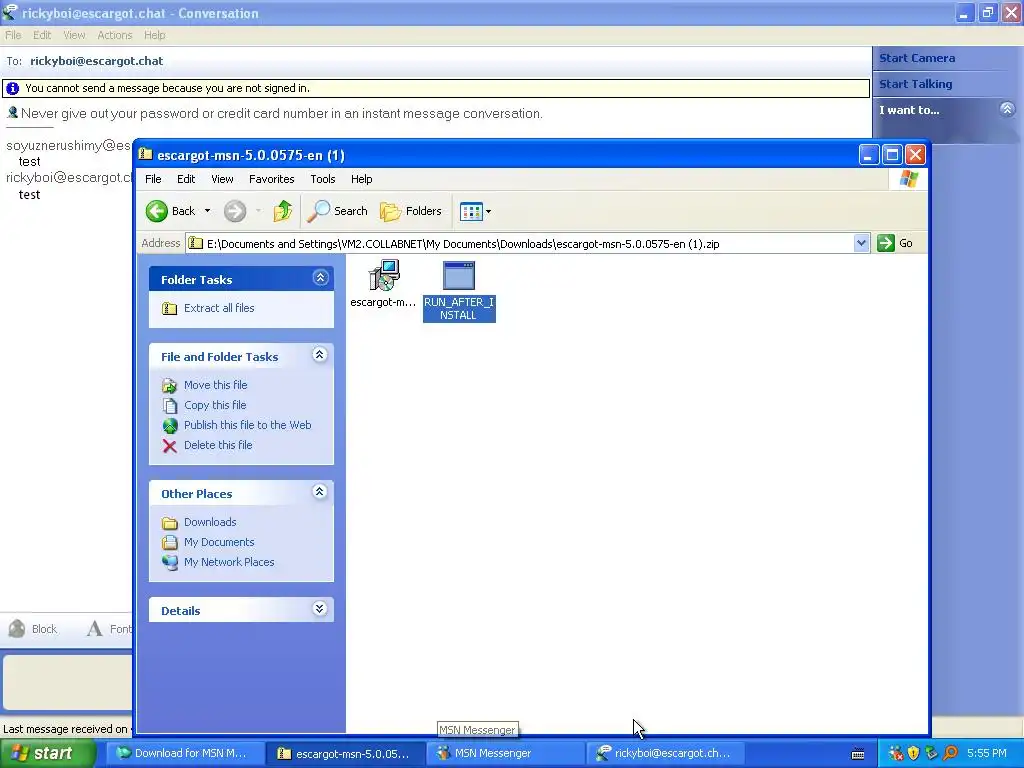This screenshot has height=768, width=1024.
Task: Open the File menu in zip window
Action: pyautogui.click(x=153, y=179)
